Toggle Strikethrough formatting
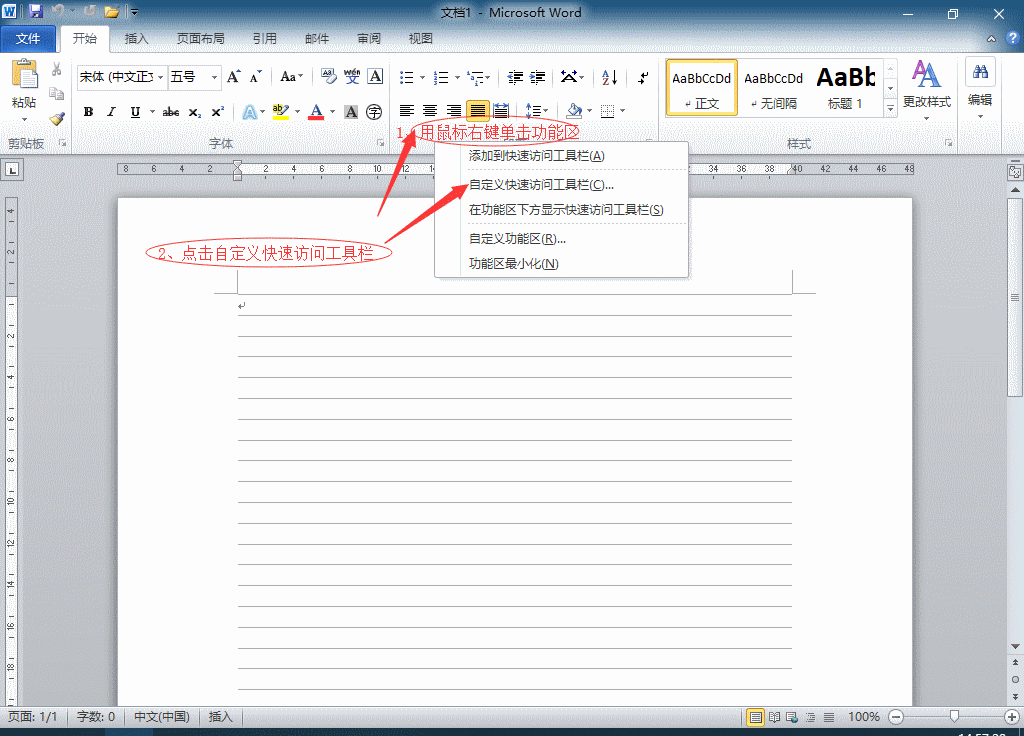 point(171,112)
